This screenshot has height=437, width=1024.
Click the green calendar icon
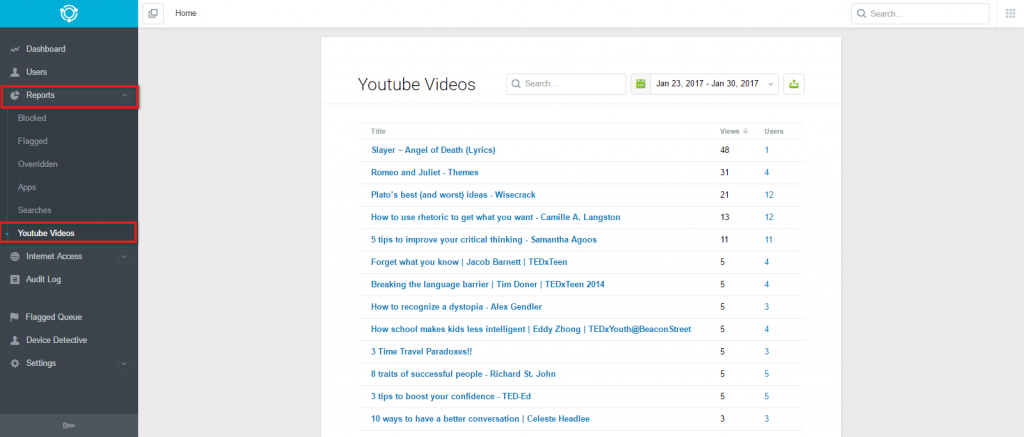[x=641, y=84]
